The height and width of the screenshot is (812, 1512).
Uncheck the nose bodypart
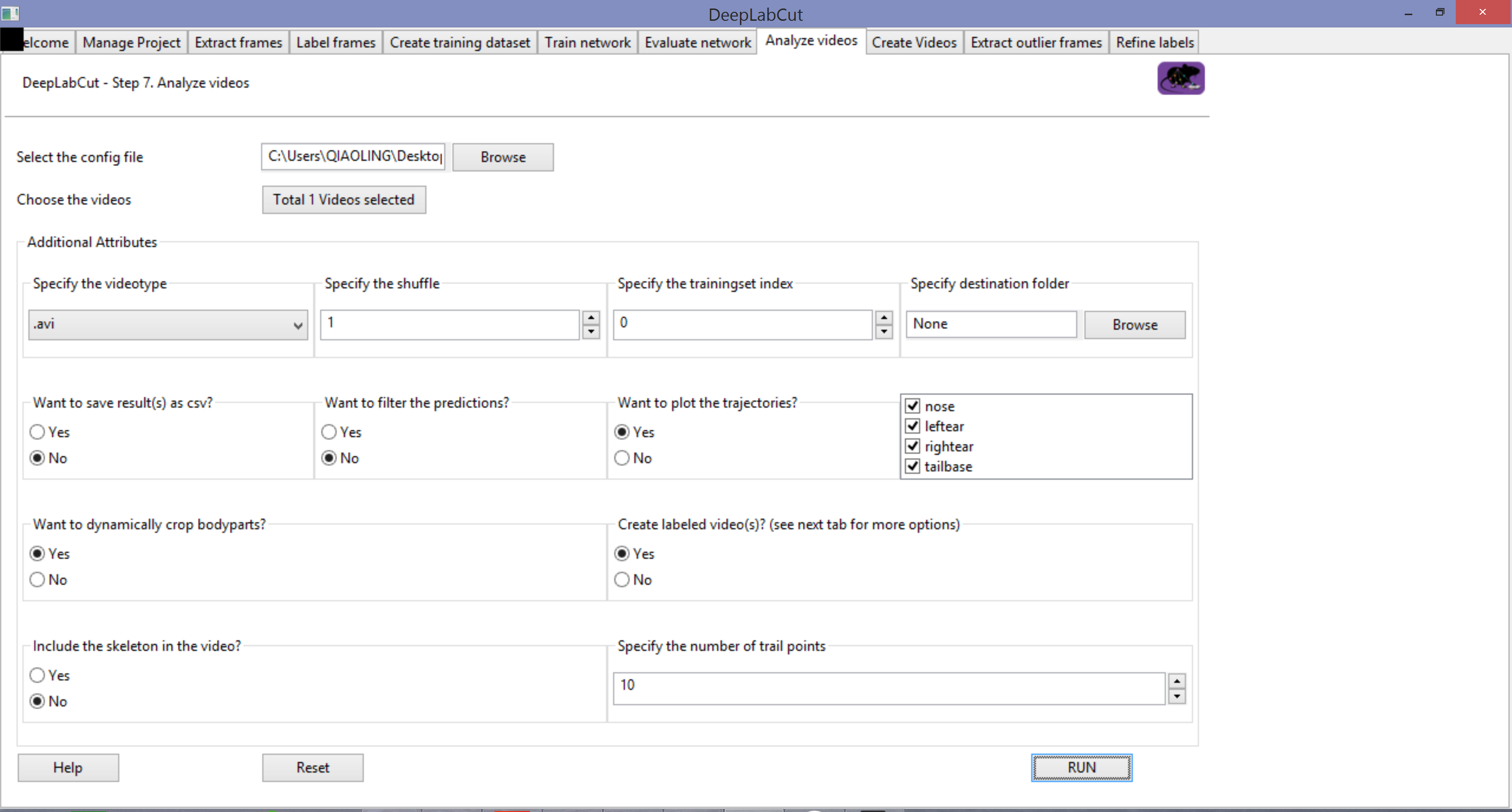click(913, 405)
